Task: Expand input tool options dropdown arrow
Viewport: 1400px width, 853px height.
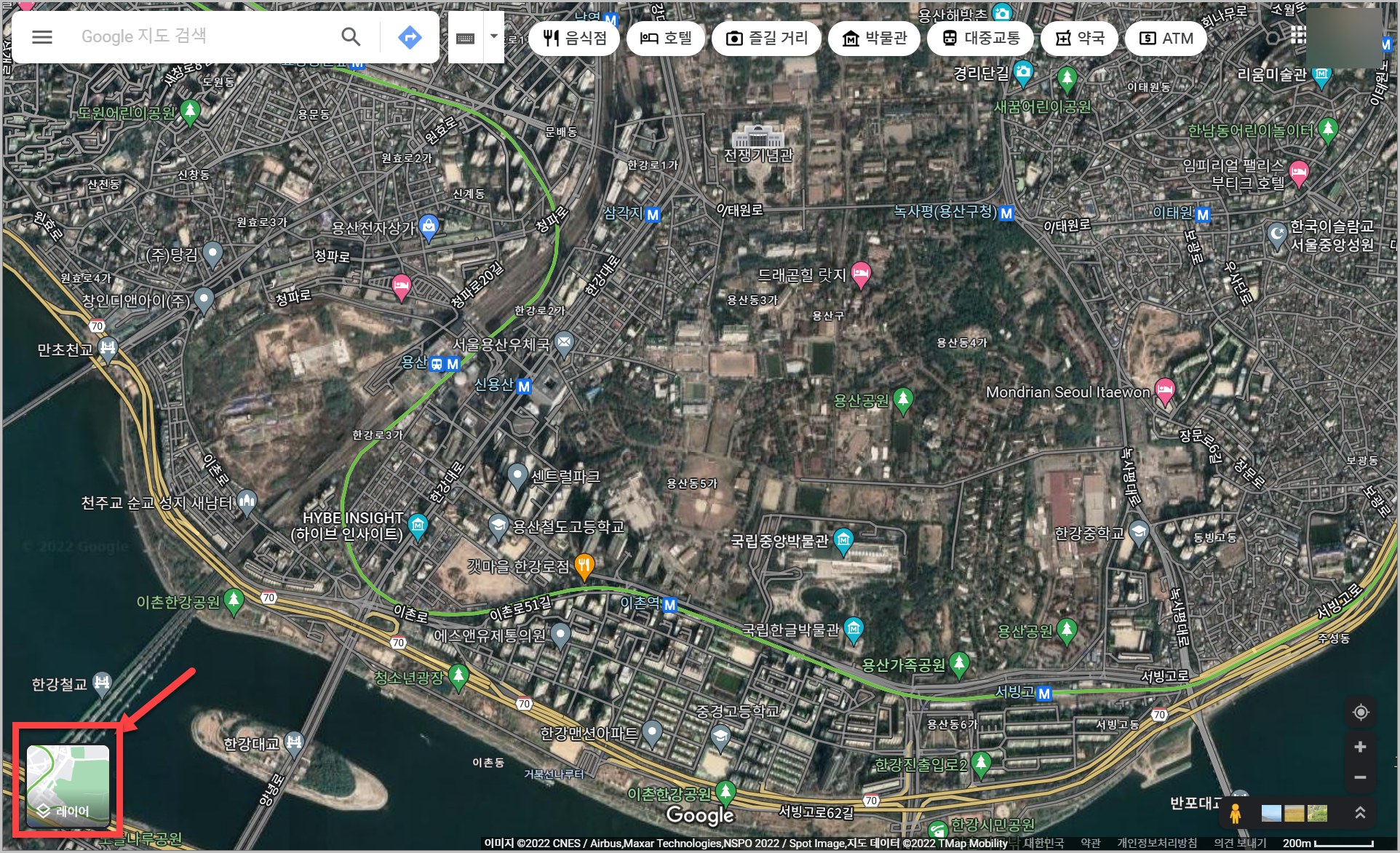Action: 494,36
